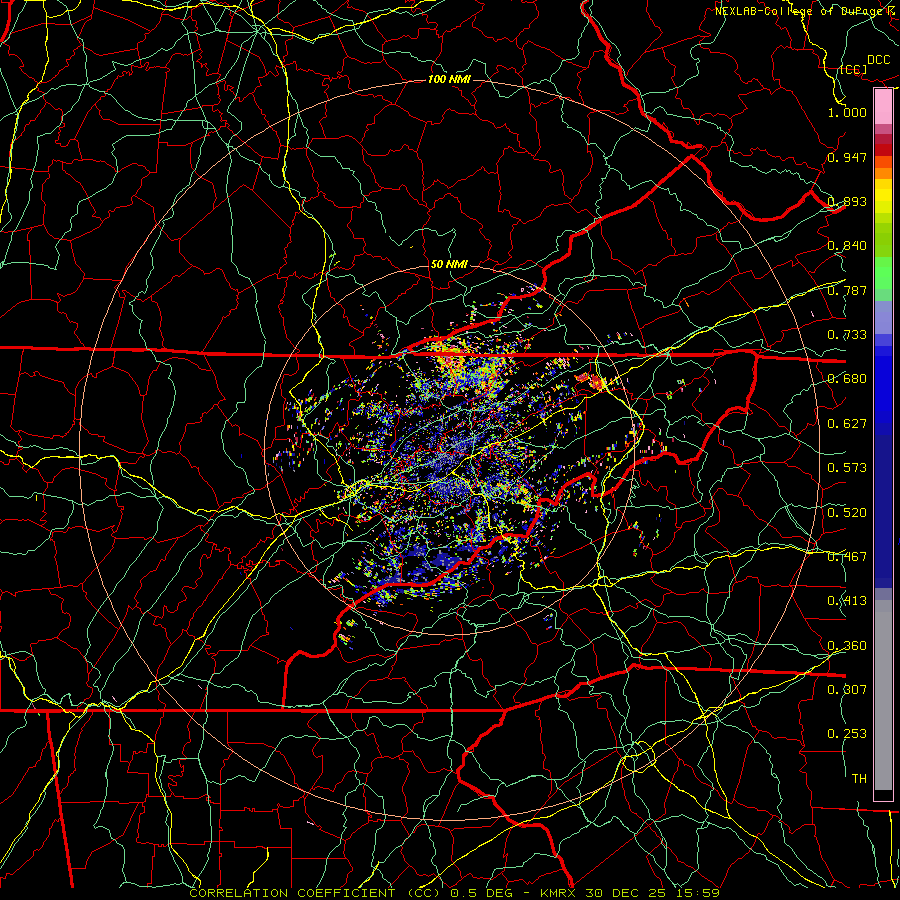The width and height of the screenshot is (900, 900).
Task: Click the 0.947 scale value
Action: [x=847, y=157]
